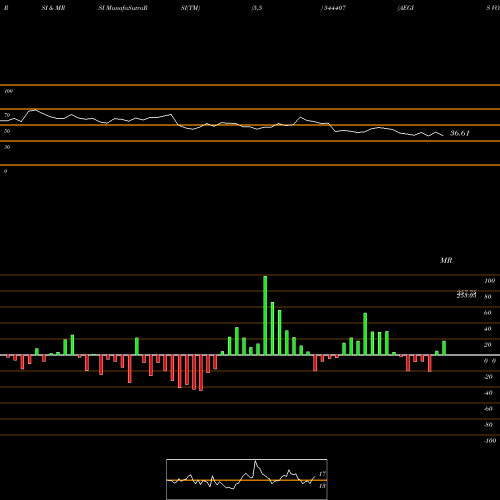Click the 70 label on RSI axis
The width and height of the screenshot is (500, 500).
pyautogui.click(x=7, y=115)
